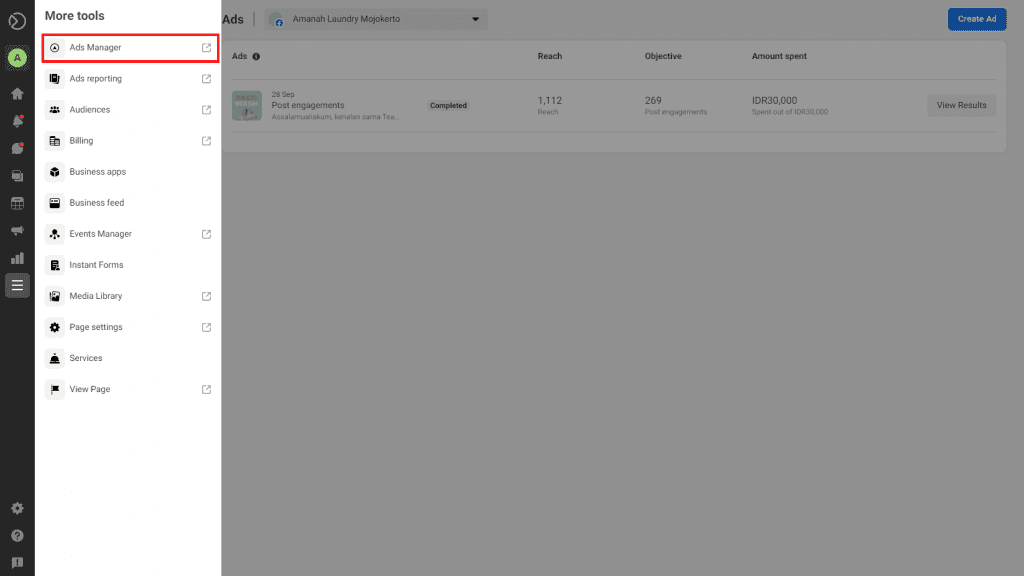Open View Page entry
1024x576 pixels.
[x=130, y=389]
